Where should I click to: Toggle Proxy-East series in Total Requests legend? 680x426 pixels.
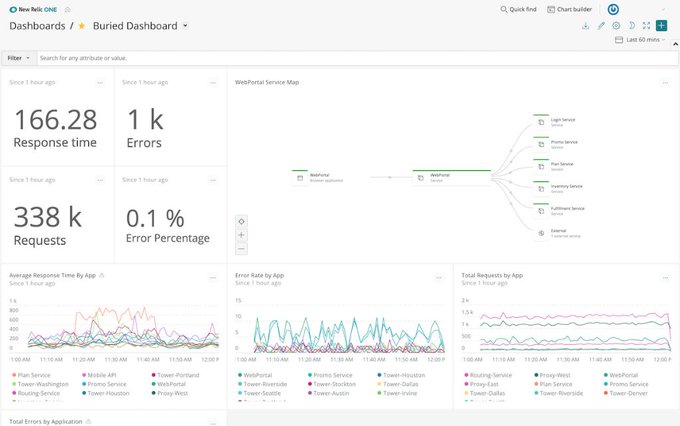click(481, 384)
